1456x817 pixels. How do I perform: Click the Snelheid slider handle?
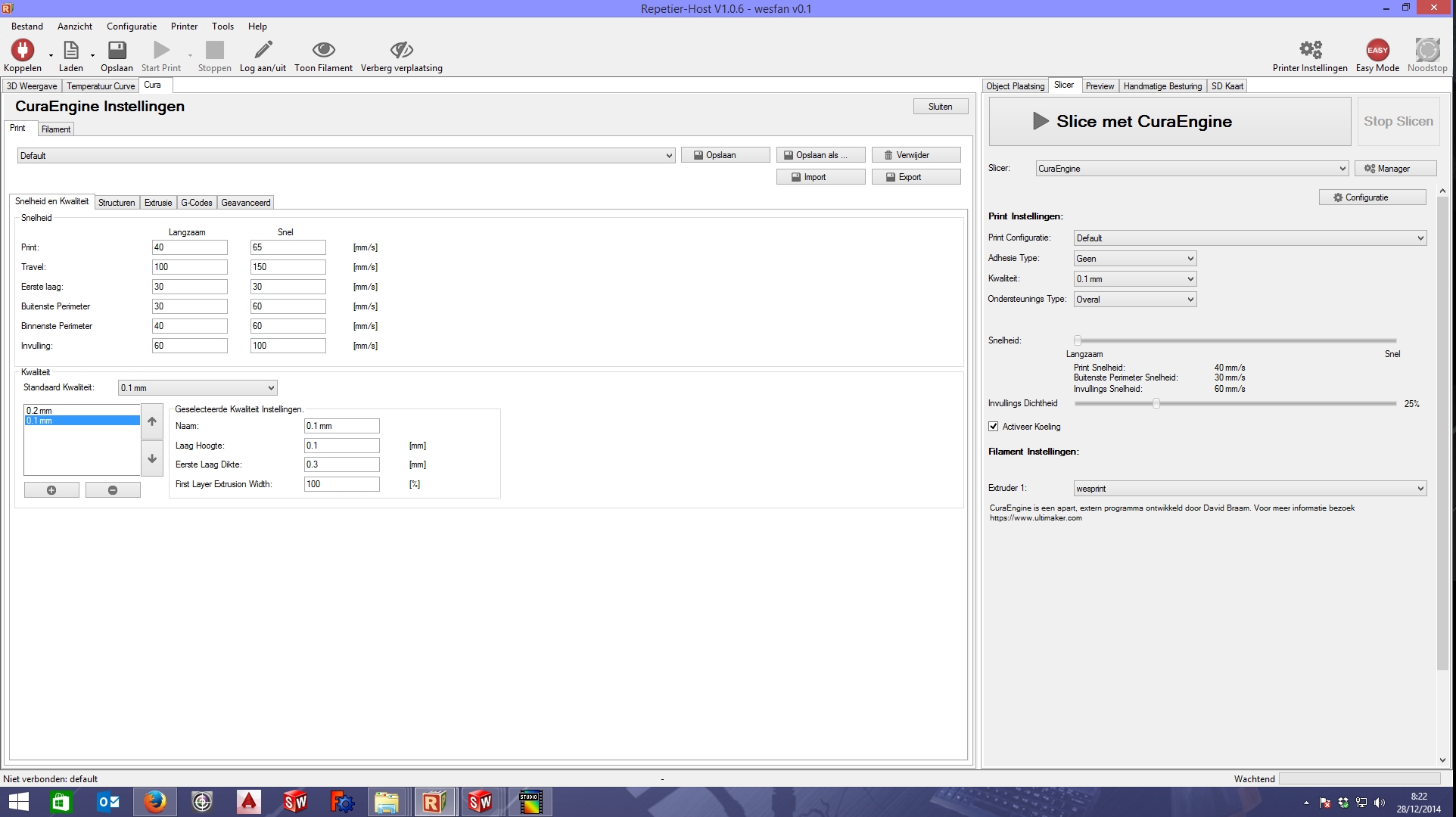(1078, 340)
